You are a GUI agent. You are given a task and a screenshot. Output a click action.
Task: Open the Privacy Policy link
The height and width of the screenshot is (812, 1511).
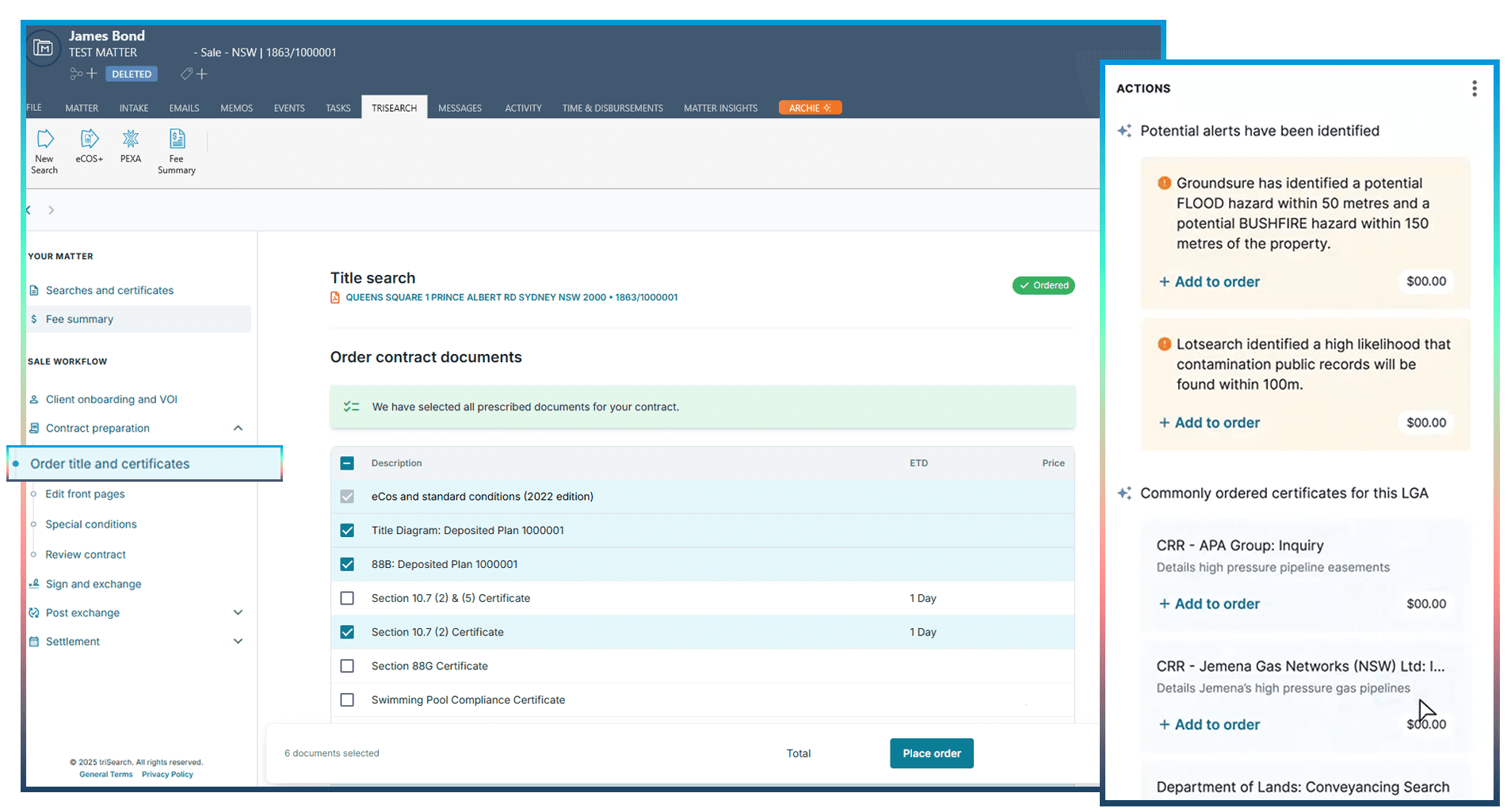pos(167,775)
